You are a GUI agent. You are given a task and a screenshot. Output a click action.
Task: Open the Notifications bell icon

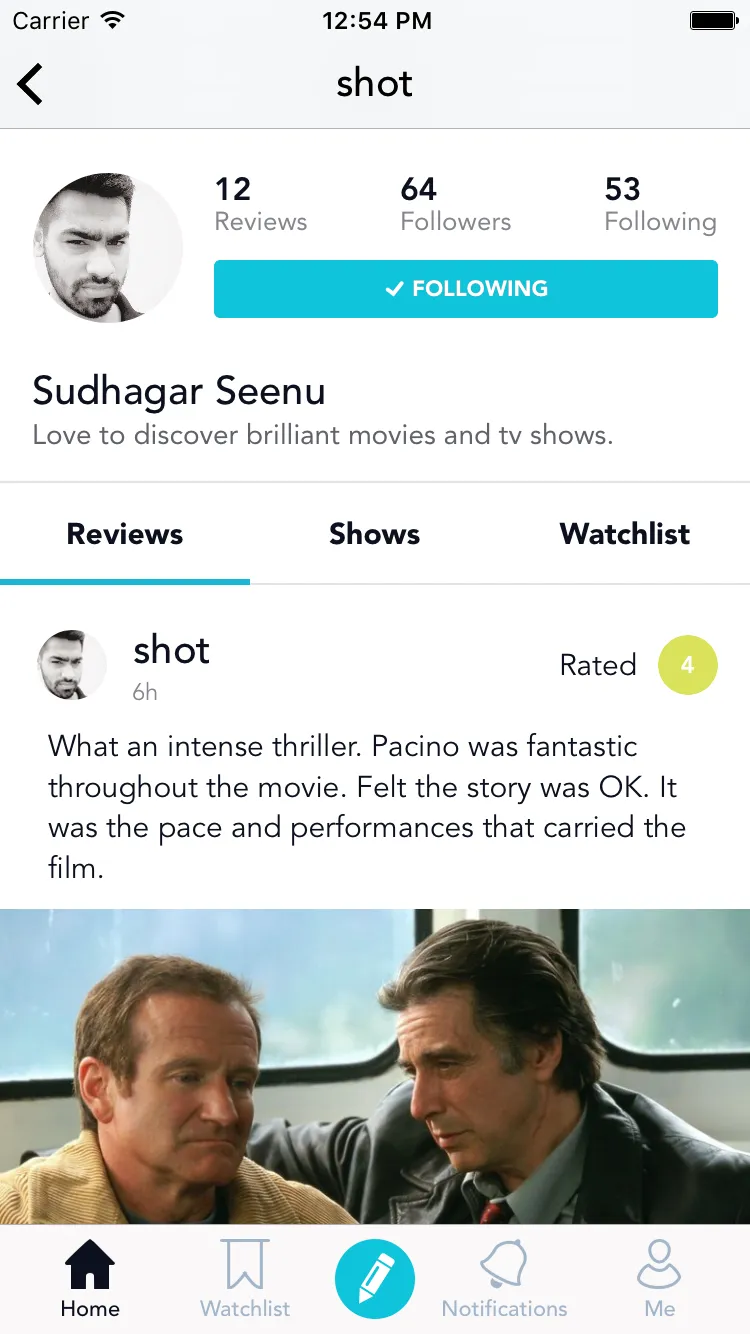504,1265
